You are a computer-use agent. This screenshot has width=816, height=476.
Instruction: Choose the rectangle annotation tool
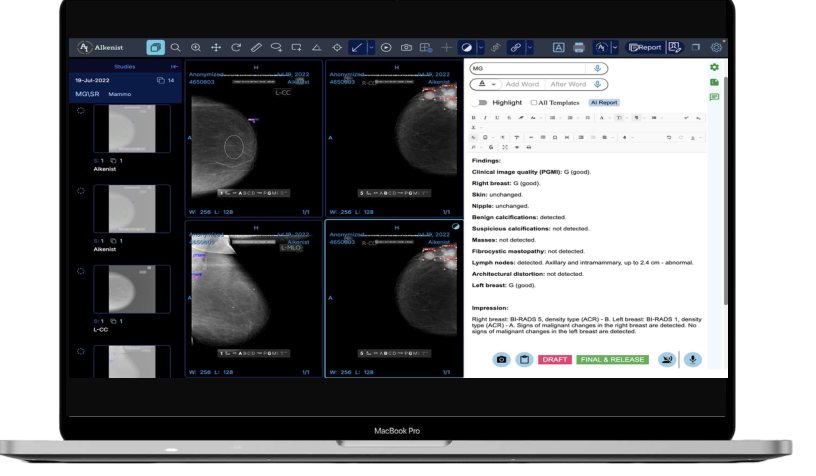coord(297,47)
